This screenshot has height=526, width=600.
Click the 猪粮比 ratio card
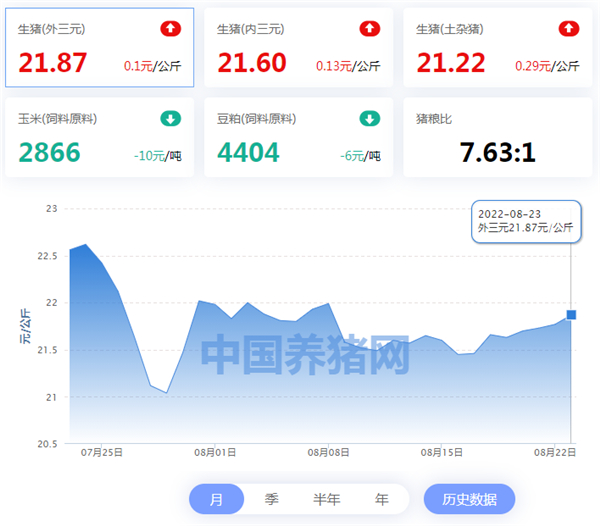(x=497, y=138)
